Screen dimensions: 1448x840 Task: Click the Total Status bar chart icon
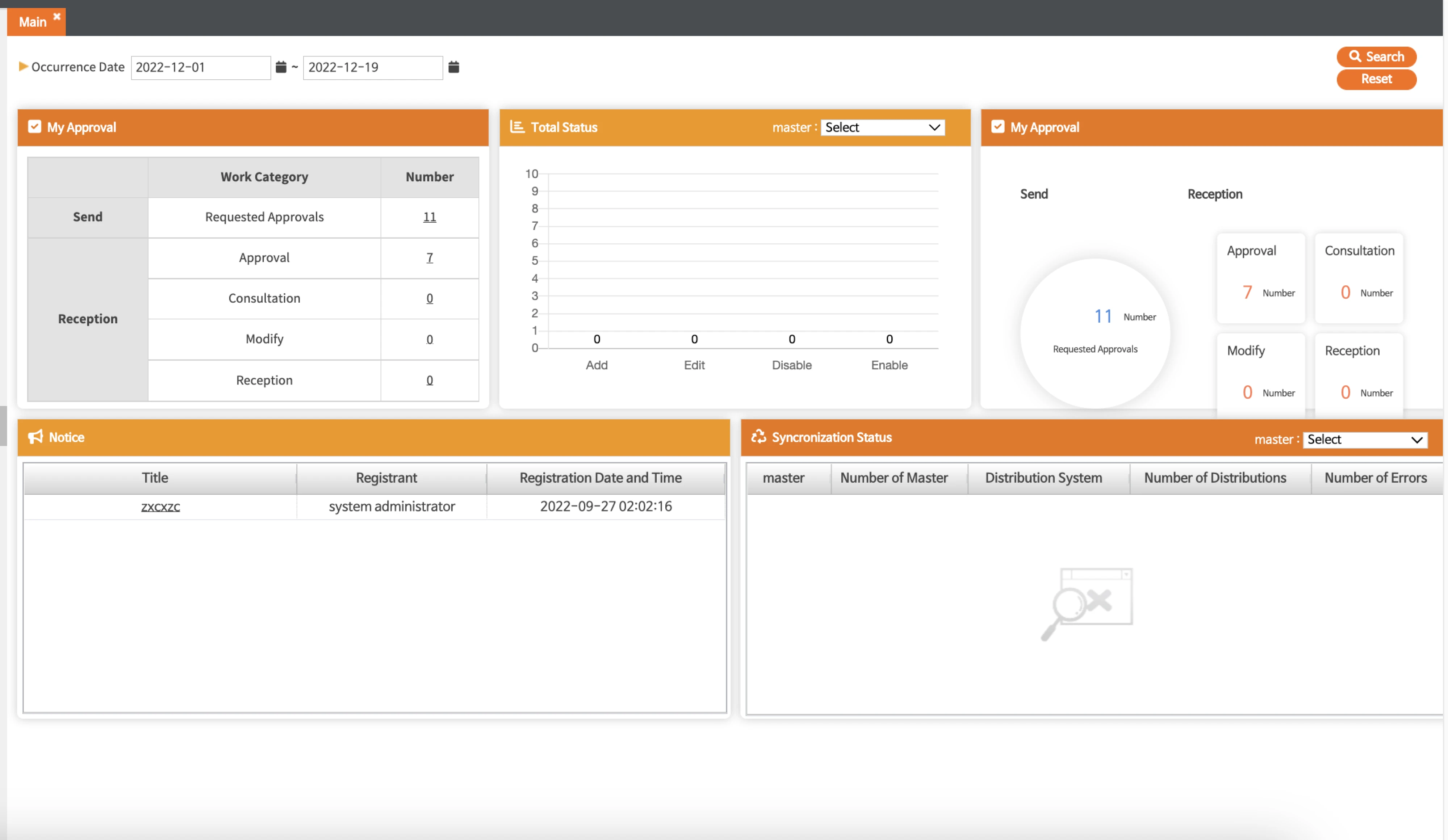click(x=516, y=127)
